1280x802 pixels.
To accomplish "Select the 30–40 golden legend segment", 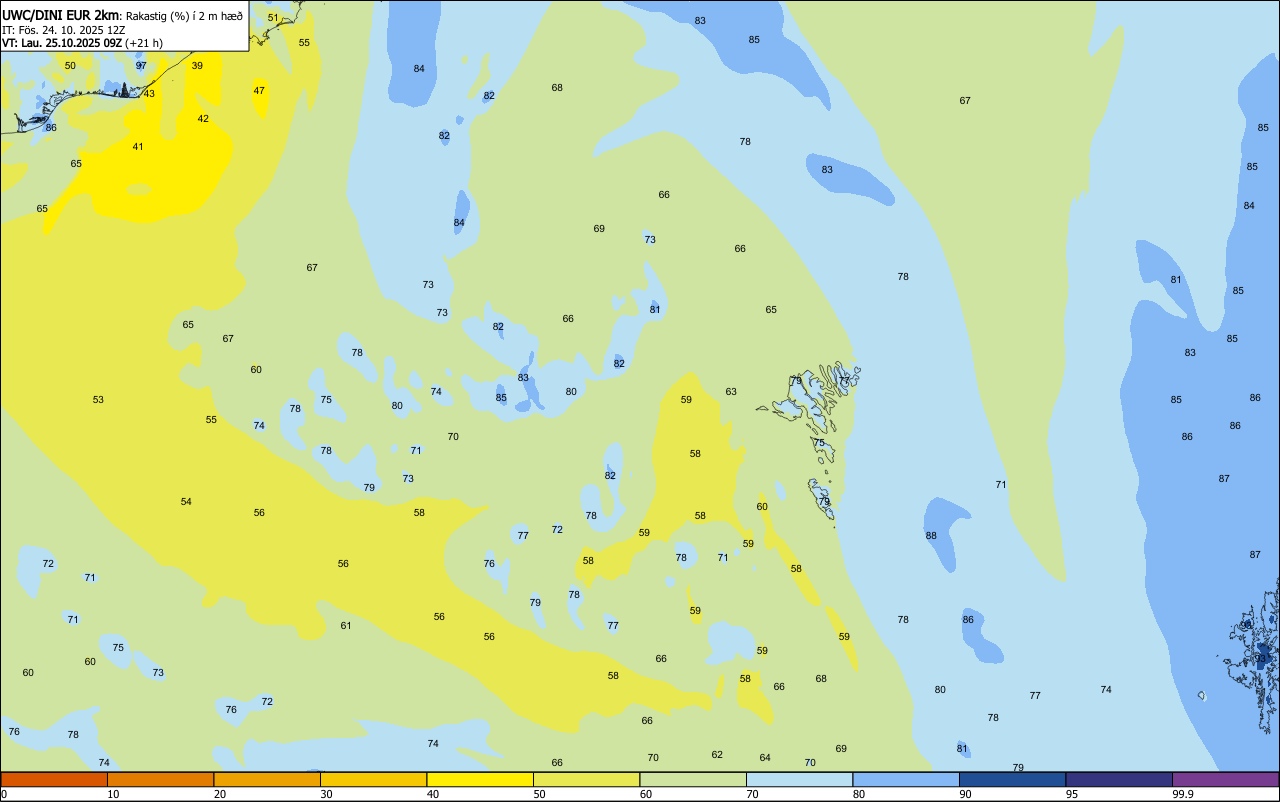I will click(x=373, y=779).
